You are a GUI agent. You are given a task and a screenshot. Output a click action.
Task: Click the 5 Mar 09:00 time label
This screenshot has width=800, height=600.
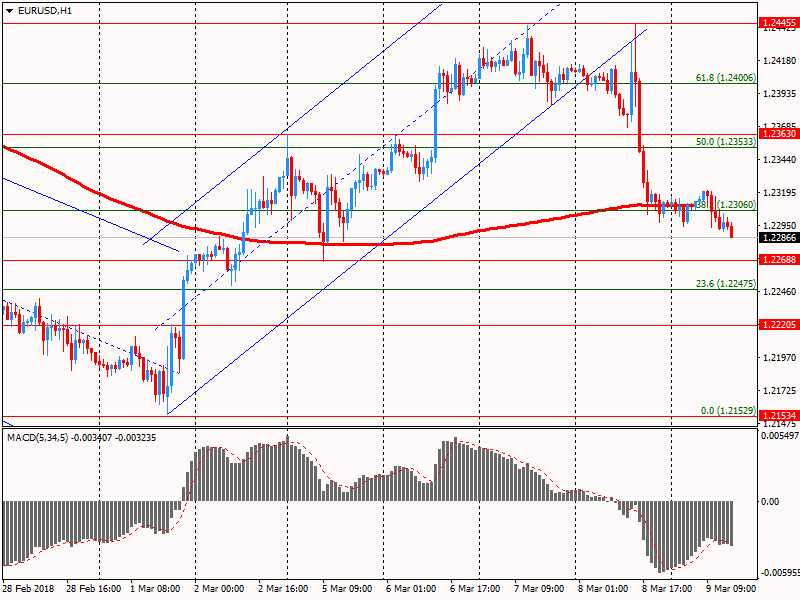pos(347,589)
